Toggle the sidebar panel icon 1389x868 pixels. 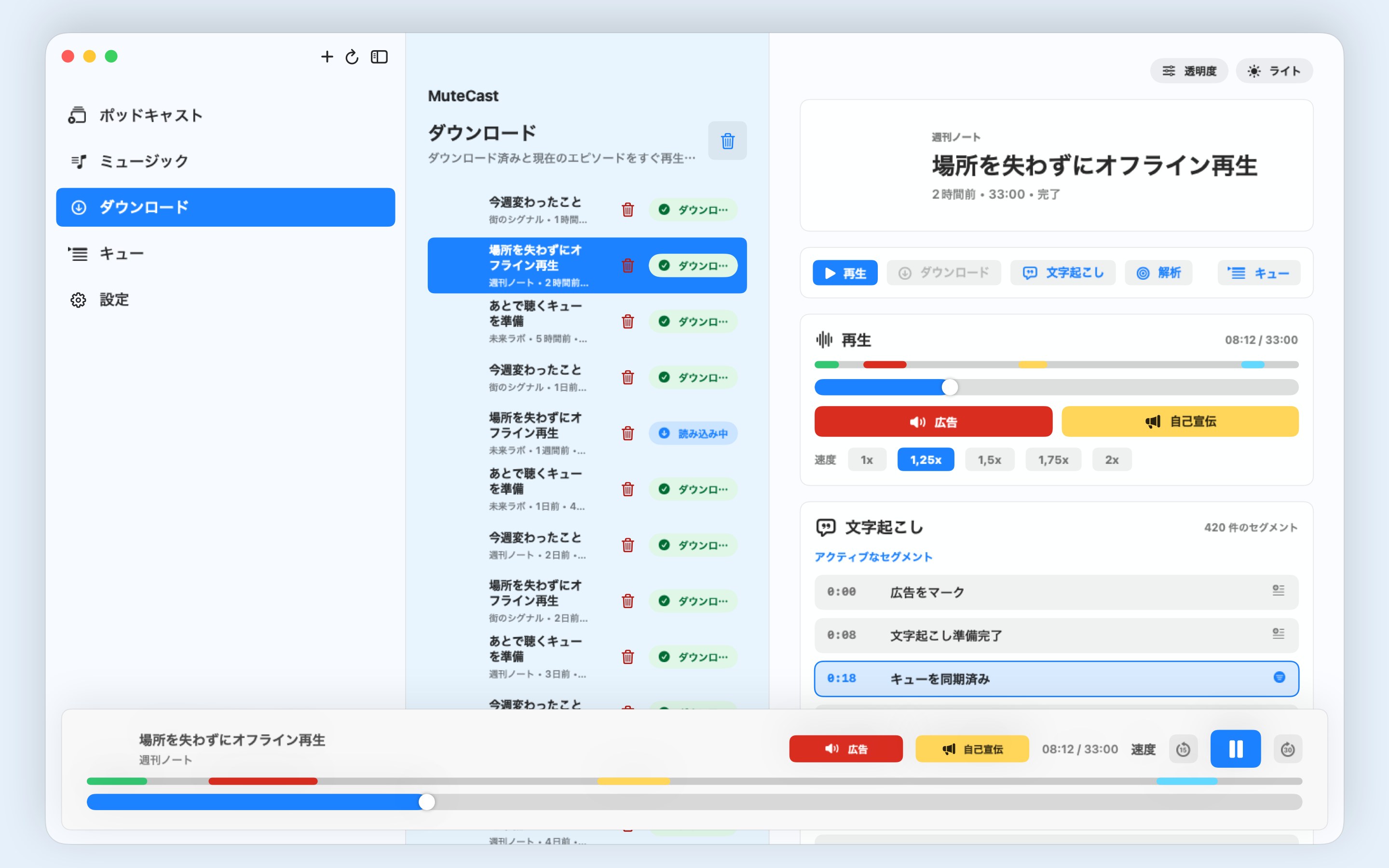click(379, 56)
